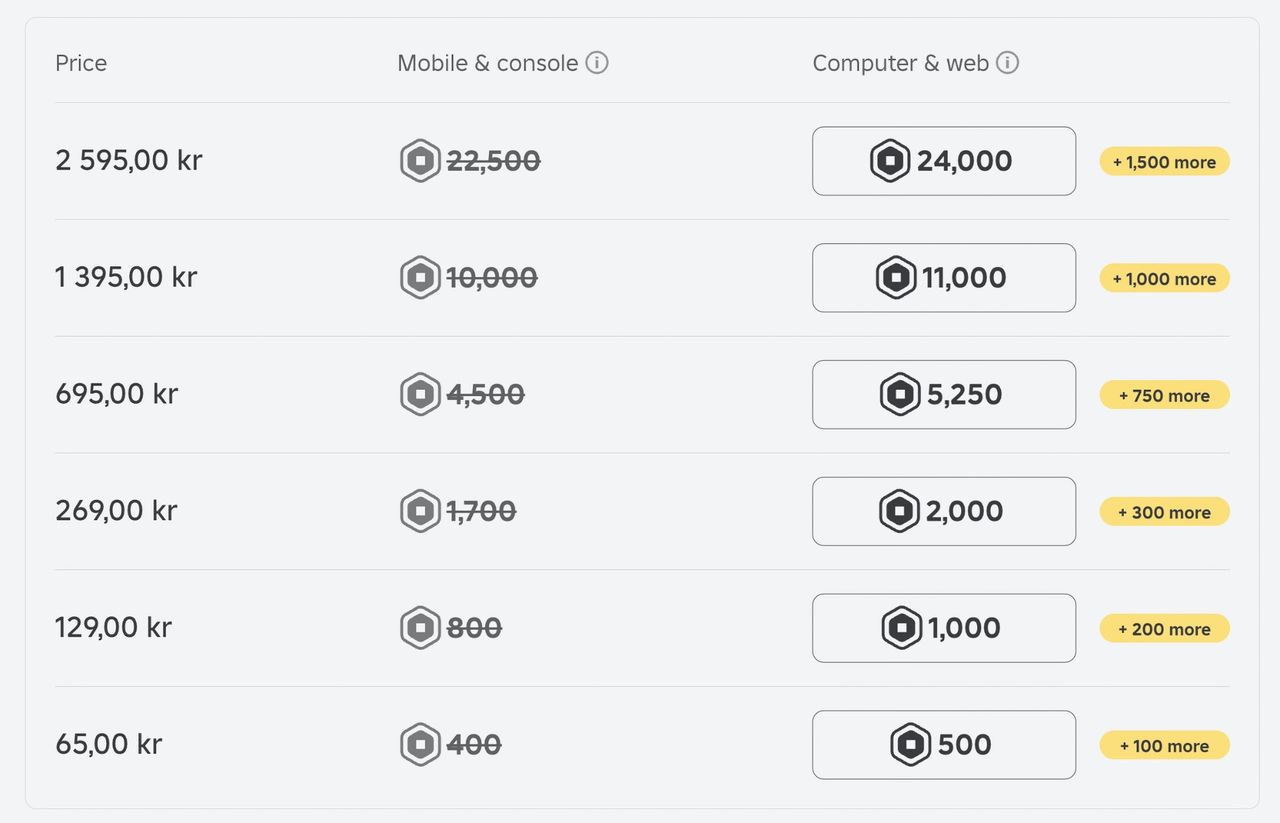
Task: Choose the 5,250 Robux purchase button
Action: coord(943,395)
